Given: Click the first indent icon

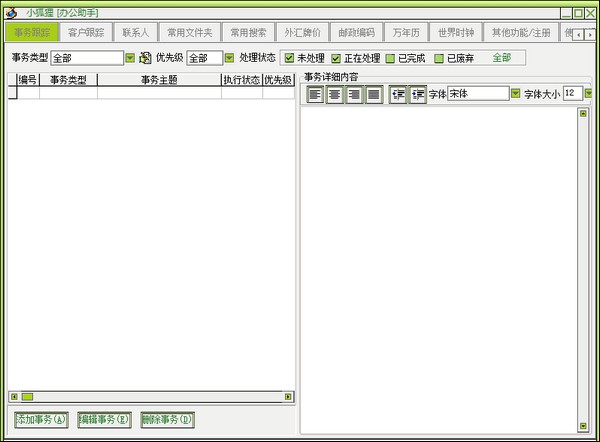Looking at the screenshot, I should coord(397,94).
